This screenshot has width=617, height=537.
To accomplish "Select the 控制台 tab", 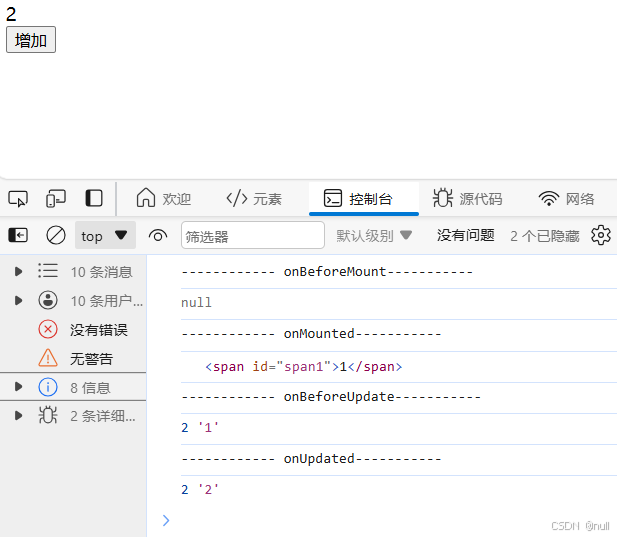I will 364,199.
